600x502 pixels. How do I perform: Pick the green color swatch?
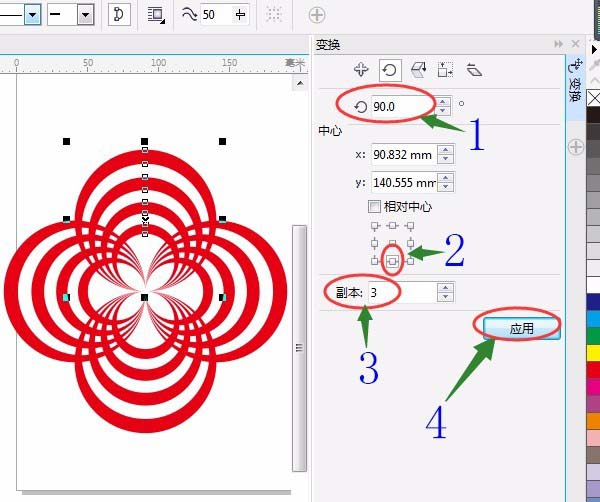point(593,336)
